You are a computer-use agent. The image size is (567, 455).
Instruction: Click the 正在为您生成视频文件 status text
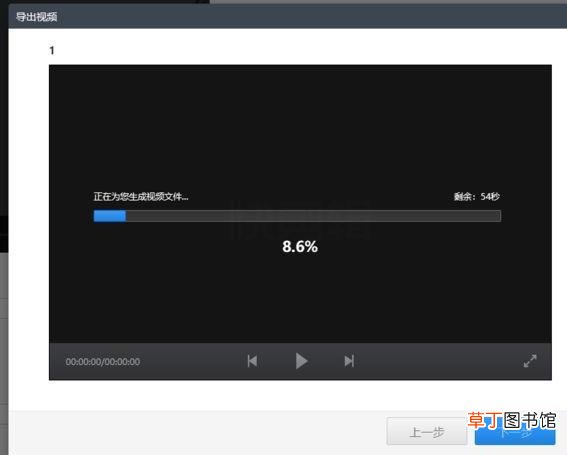(141, 197)
